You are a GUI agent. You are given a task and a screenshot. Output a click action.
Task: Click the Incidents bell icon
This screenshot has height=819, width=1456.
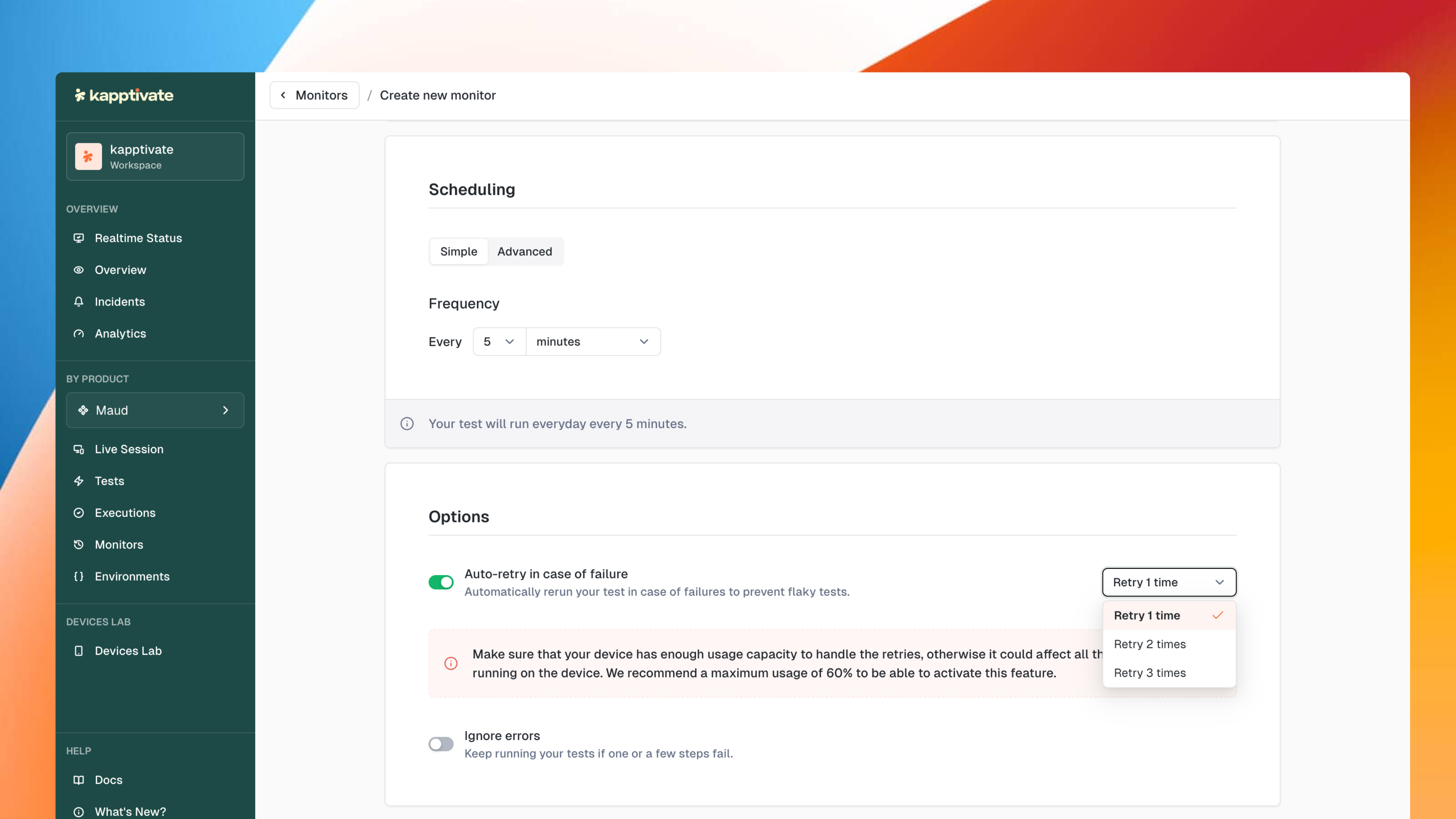pyautogui.click(x=78, y=301)
